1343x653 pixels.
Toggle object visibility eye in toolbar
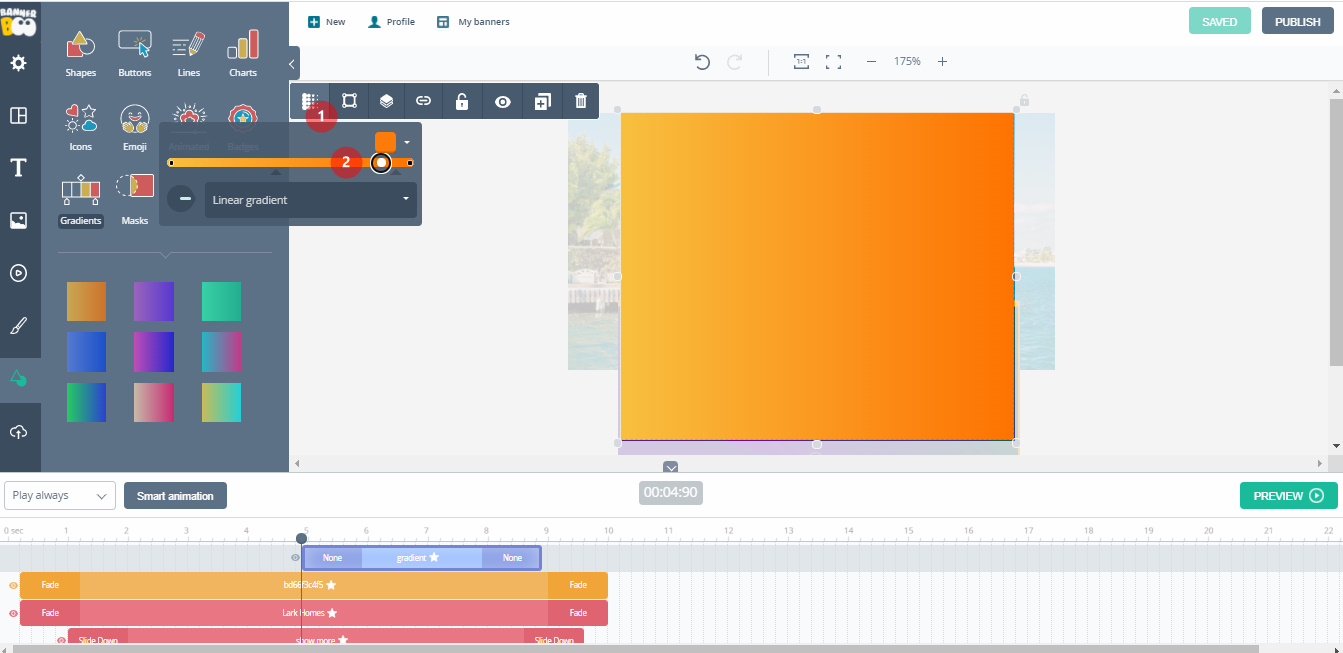(503, 101)
